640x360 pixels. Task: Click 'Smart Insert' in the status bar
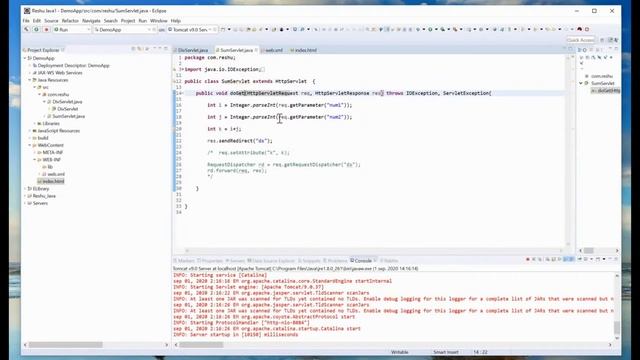(446, 352)
